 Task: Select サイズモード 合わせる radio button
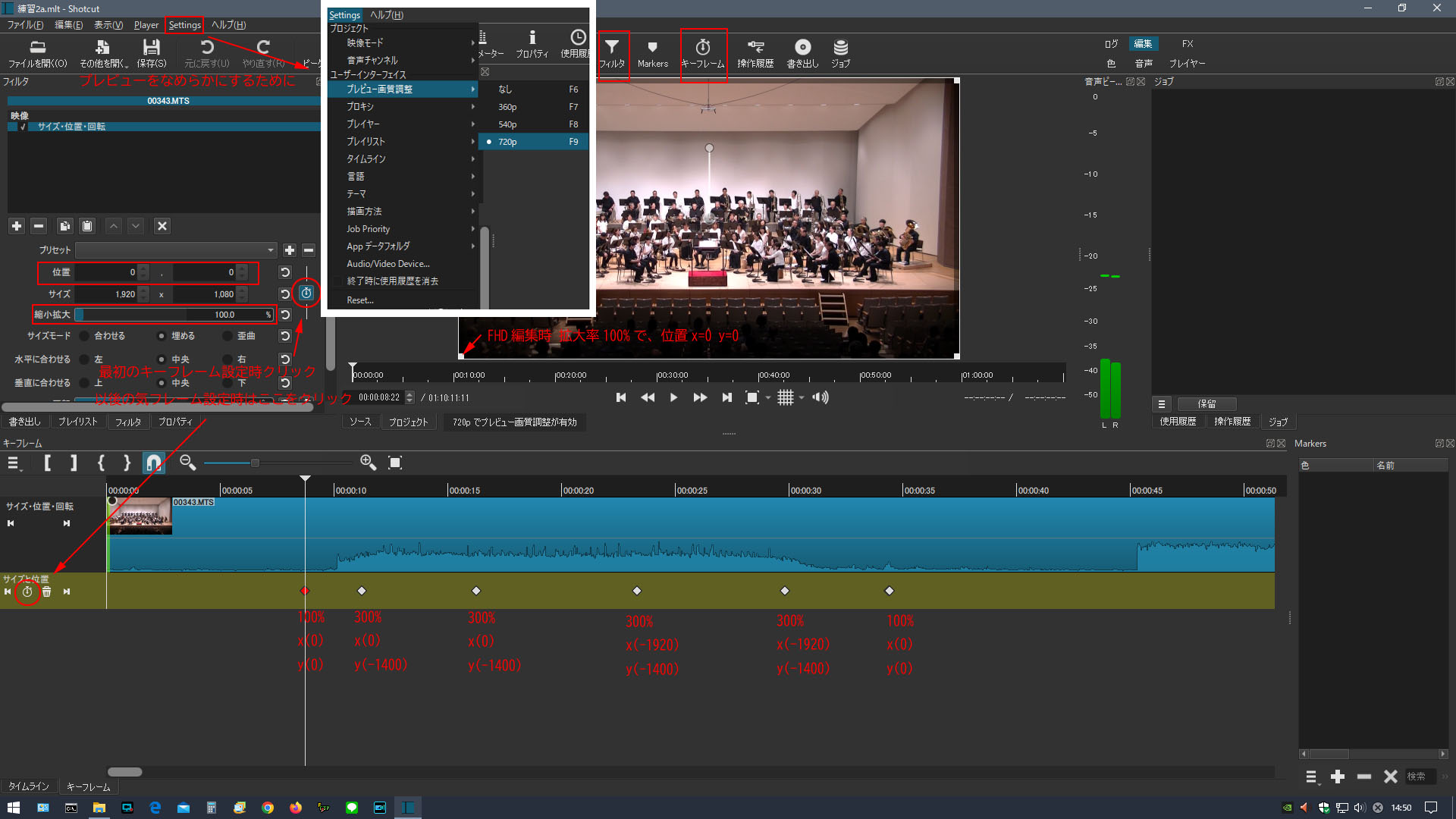coord(85,336)
